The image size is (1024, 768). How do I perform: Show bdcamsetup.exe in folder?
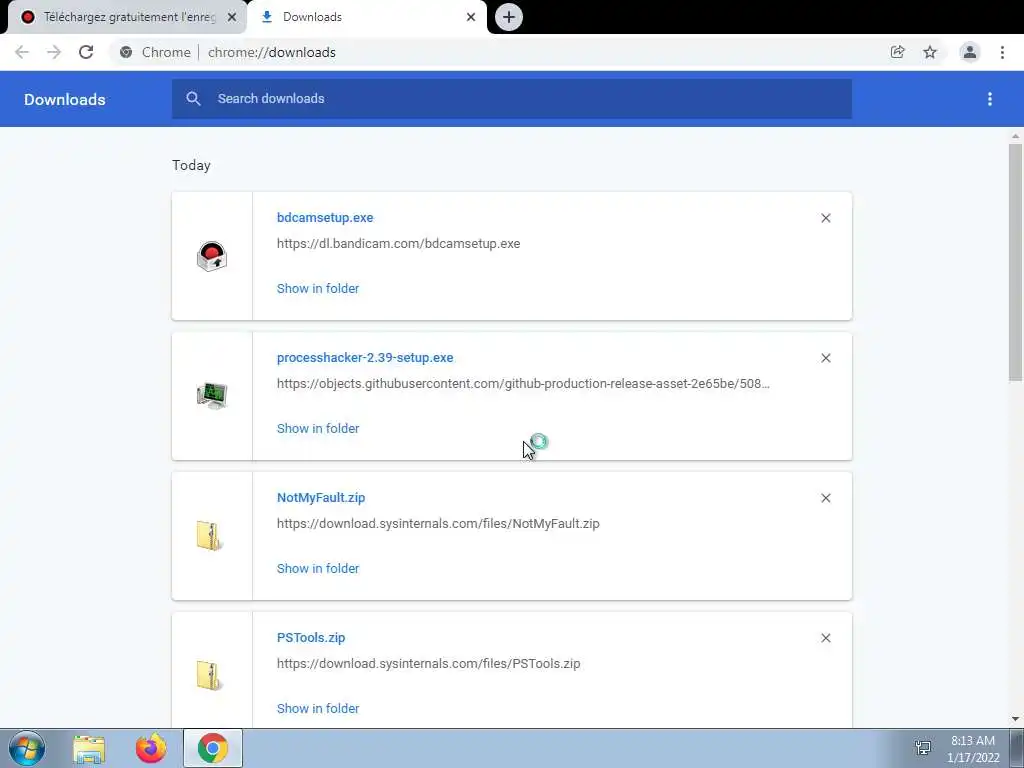318,289
